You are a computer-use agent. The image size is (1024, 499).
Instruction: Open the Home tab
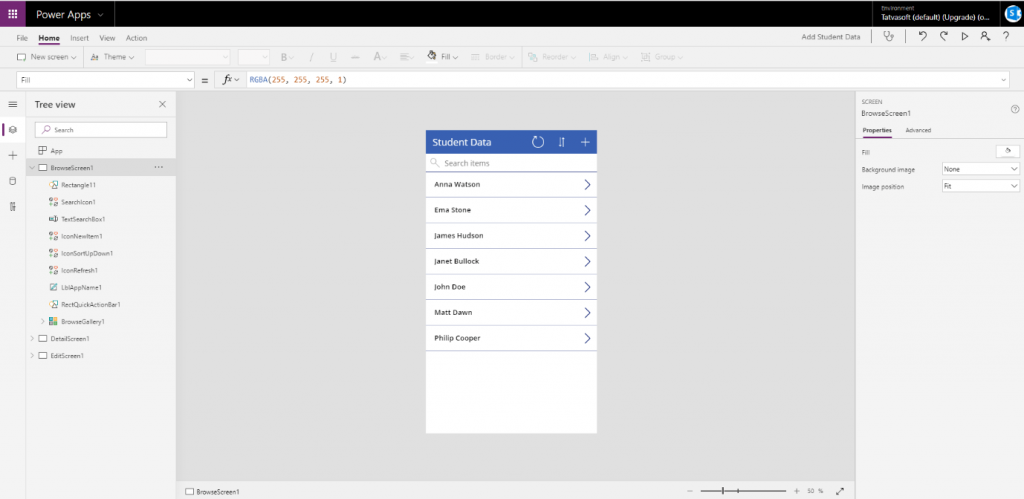coord(49,38)
